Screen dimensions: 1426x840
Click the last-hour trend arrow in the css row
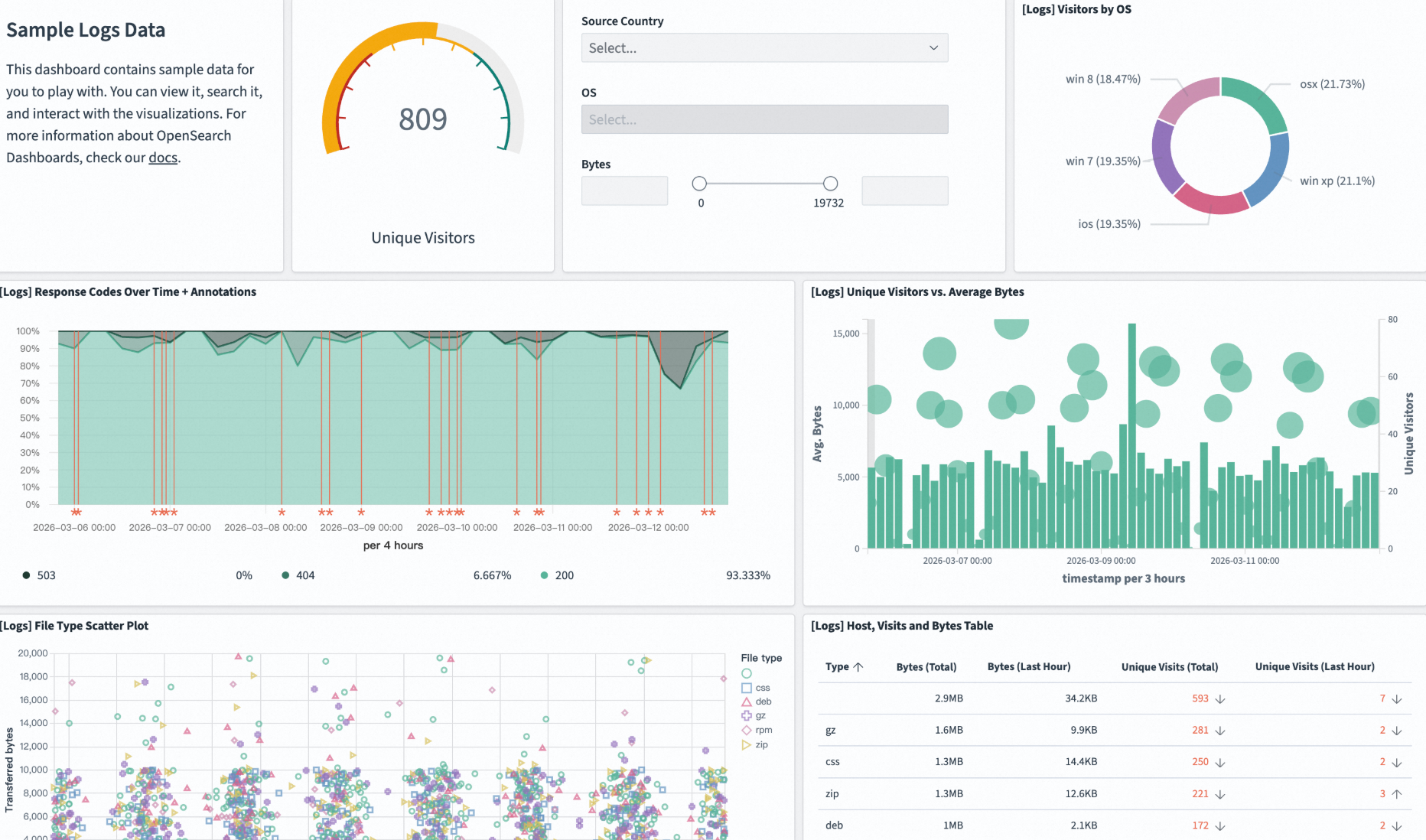[x=1397, y=763]
